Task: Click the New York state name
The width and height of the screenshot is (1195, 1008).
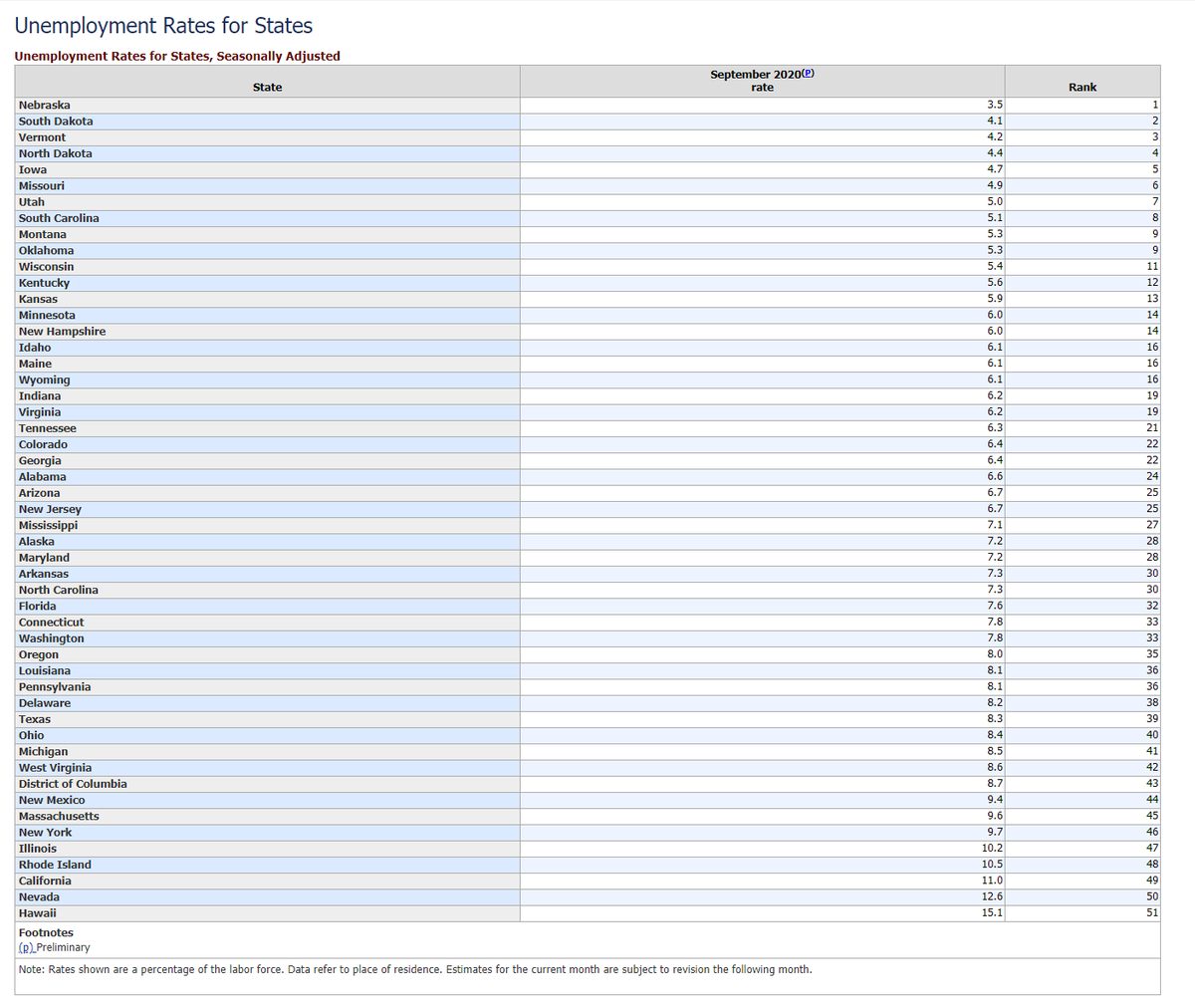Action: (x=46, y=833)
